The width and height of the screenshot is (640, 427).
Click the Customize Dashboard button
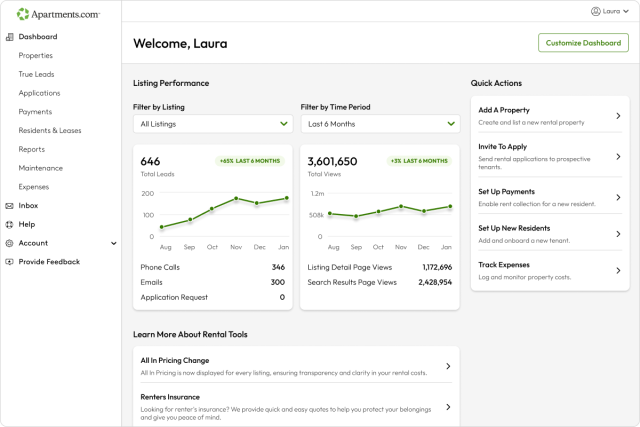[x=583, y=43]
